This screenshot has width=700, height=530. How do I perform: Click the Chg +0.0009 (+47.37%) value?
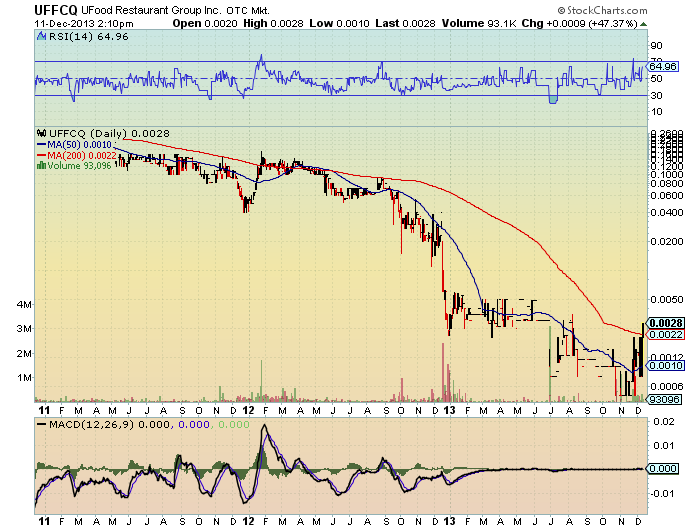579,23
